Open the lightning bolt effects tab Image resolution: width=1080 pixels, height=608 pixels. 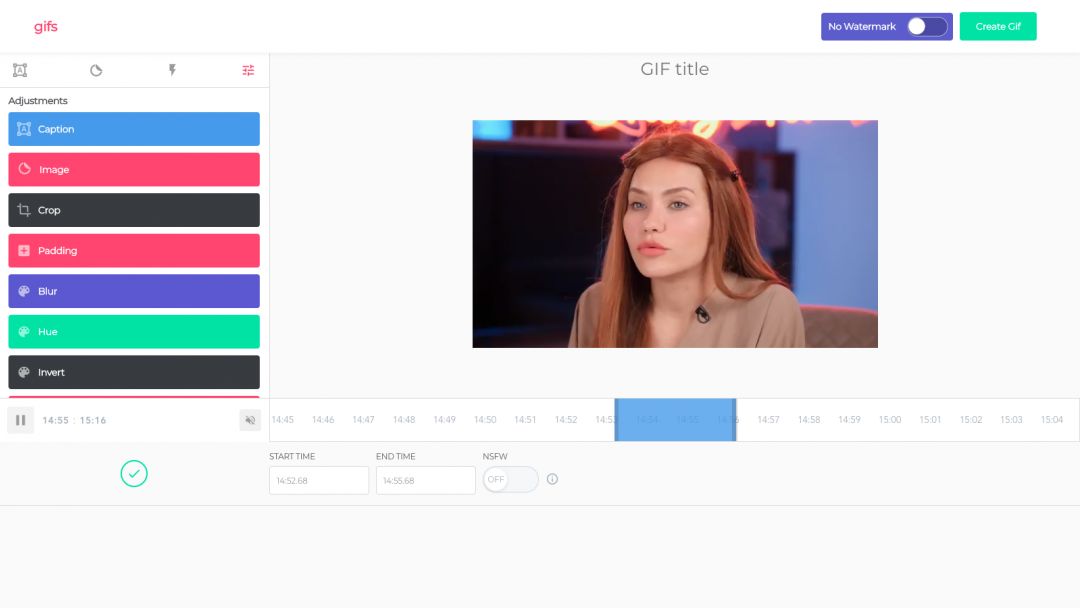[172, 70]
